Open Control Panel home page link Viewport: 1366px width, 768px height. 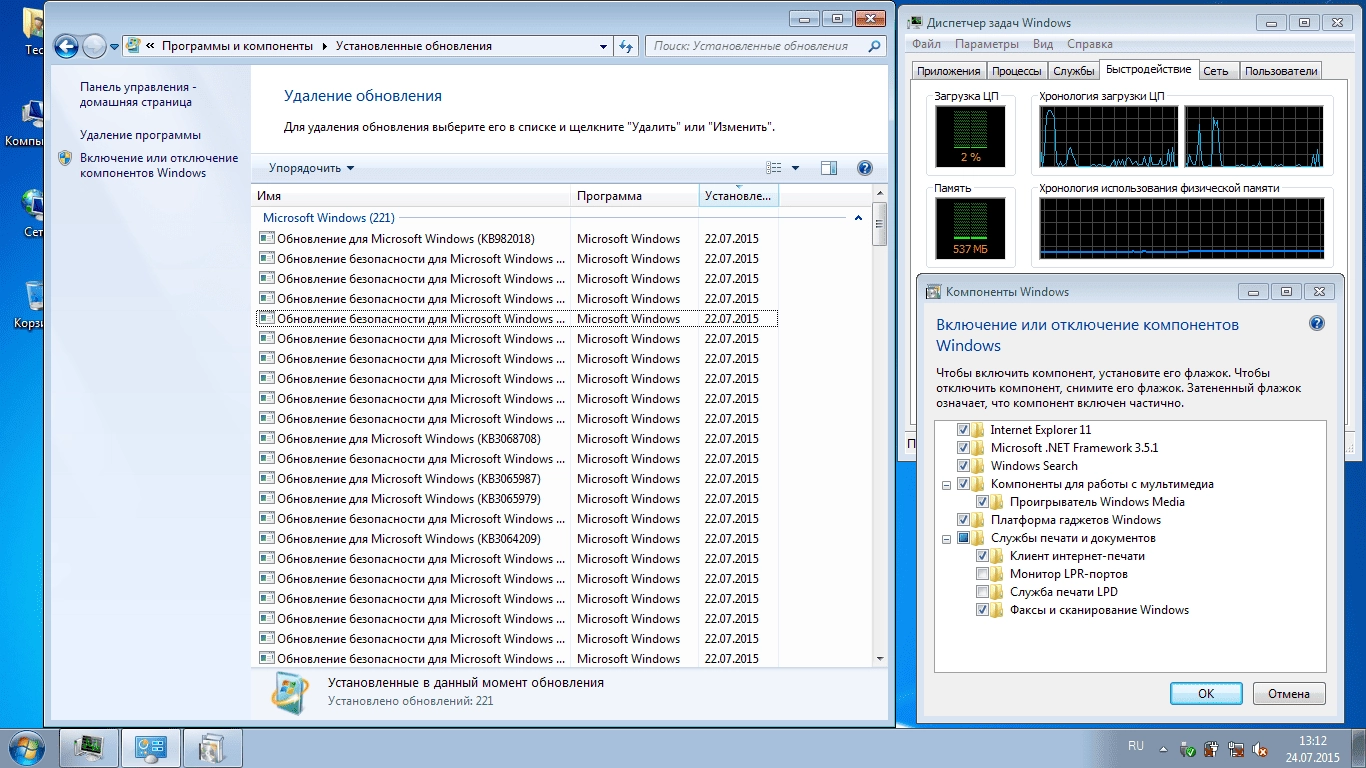(138, 95)
